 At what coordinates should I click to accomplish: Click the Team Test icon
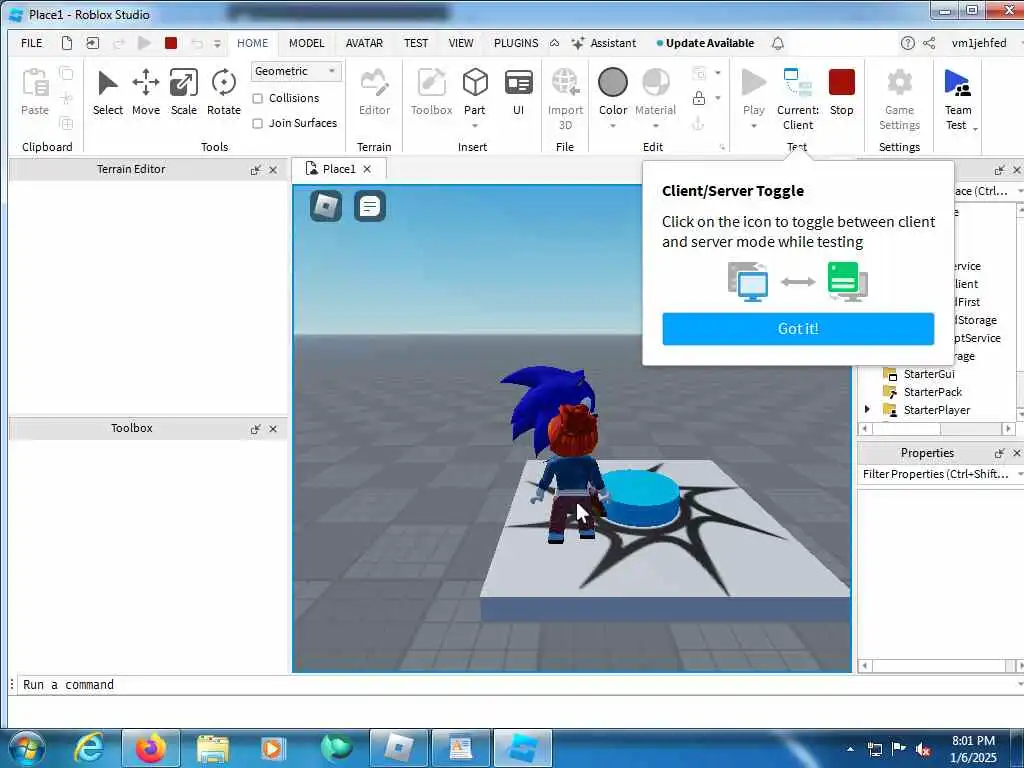957,83
